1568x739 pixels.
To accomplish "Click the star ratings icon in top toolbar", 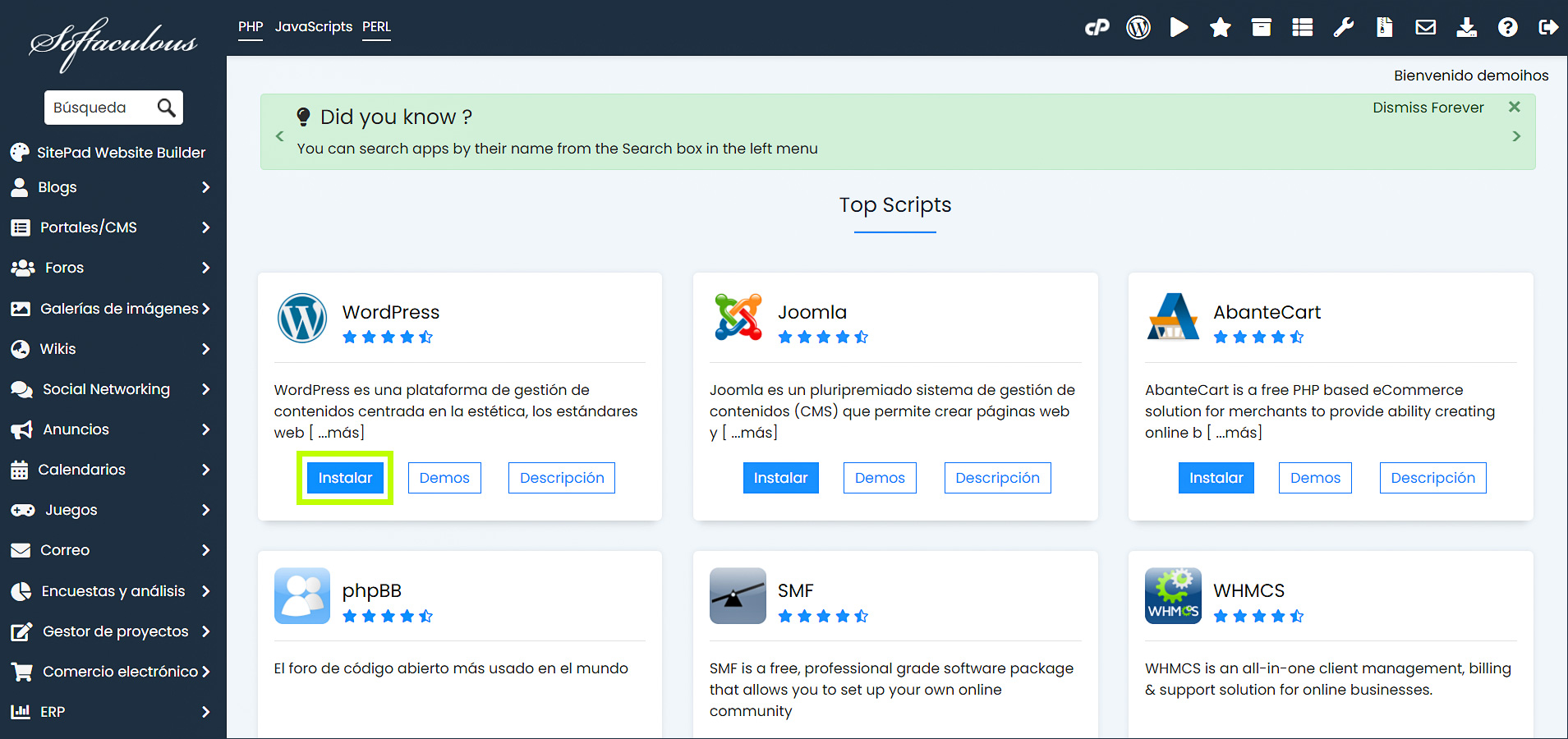I will (x=1220, y=28).
